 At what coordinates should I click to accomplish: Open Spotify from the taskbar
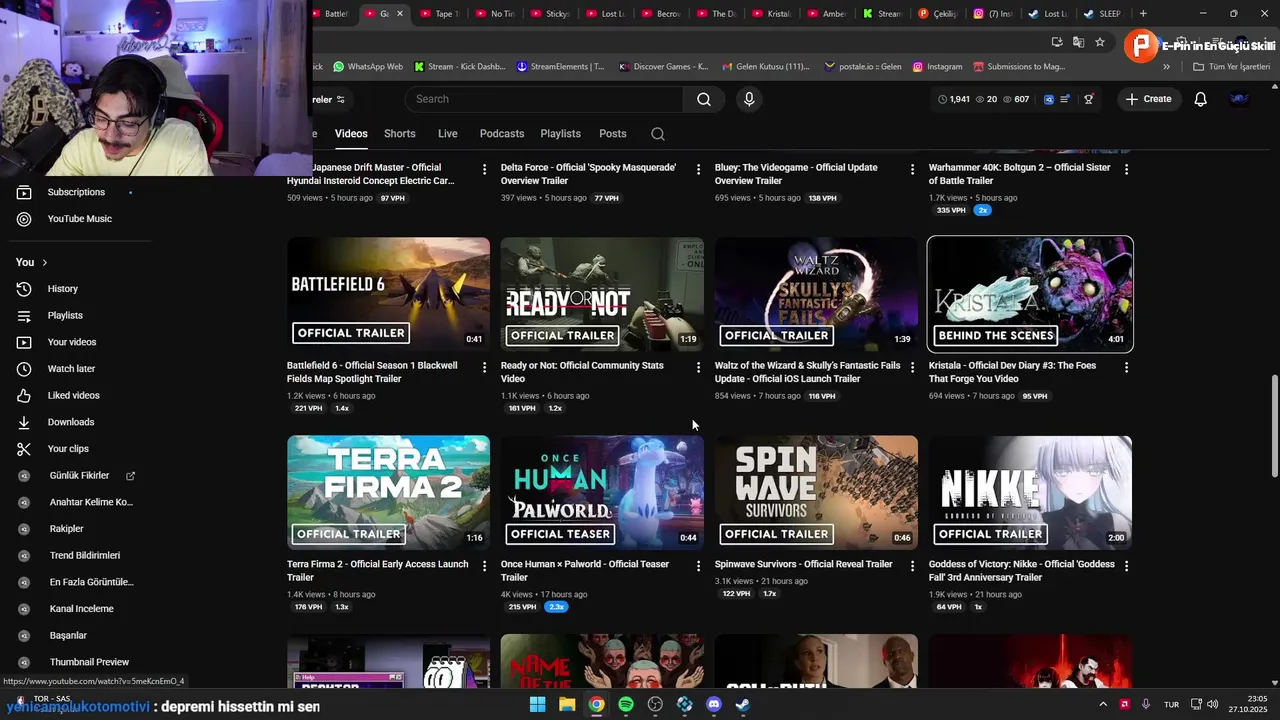tap(626, 704)
